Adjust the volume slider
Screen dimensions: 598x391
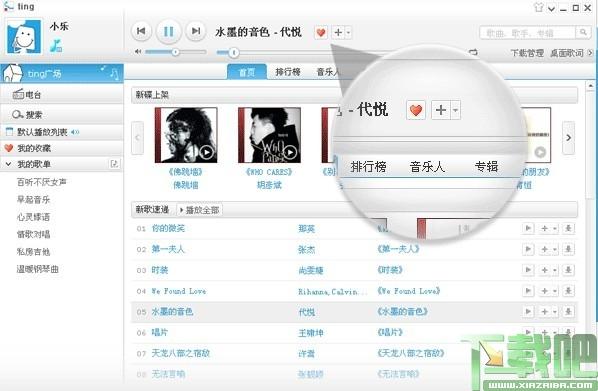point(175,52)
